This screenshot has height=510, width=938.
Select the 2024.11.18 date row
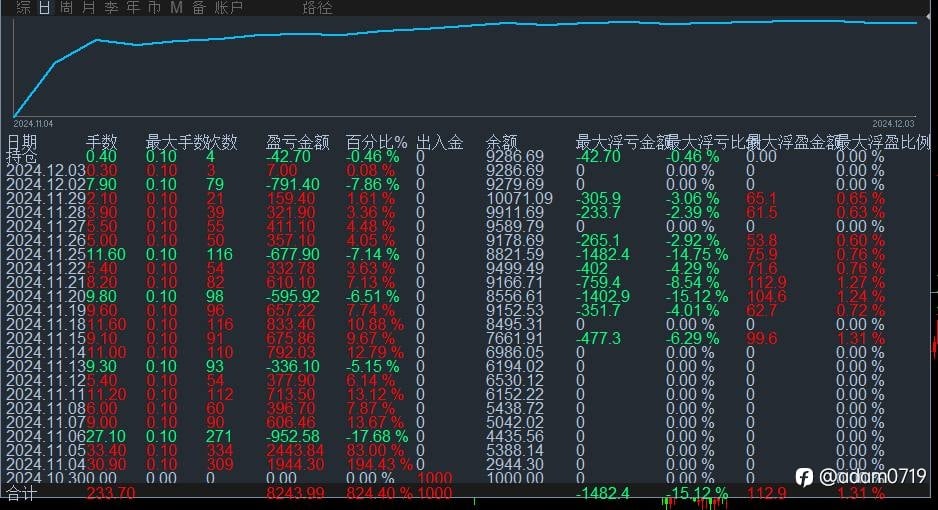coord(46,325)
